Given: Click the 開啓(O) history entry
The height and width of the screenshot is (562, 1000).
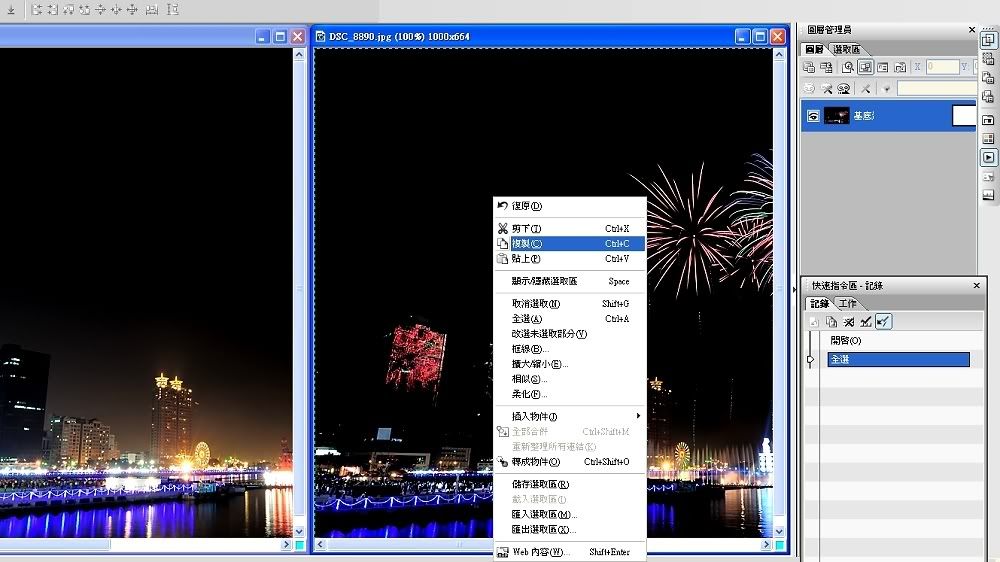Looking at the screenshot, I should 845,341.
